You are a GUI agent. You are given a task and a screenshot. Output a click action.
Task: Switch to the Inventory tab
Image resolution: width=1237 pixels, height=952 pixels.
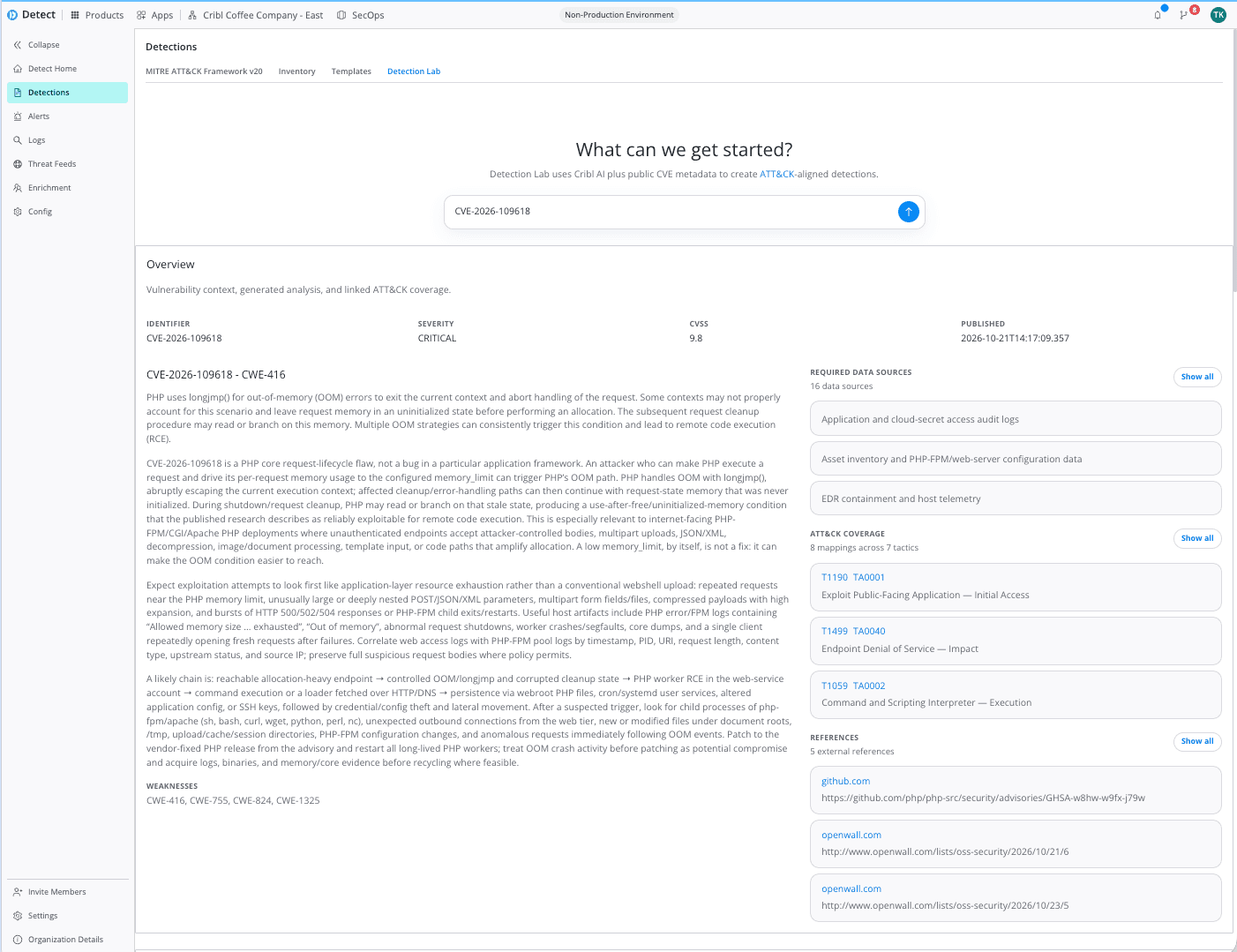pos(296,71)
